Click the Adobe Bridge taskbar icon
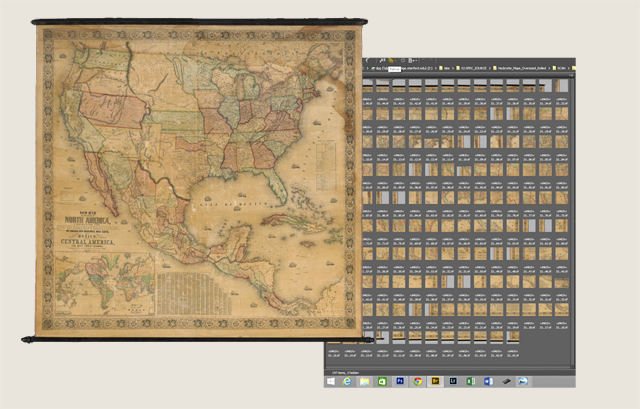 [x=435, y=381]
